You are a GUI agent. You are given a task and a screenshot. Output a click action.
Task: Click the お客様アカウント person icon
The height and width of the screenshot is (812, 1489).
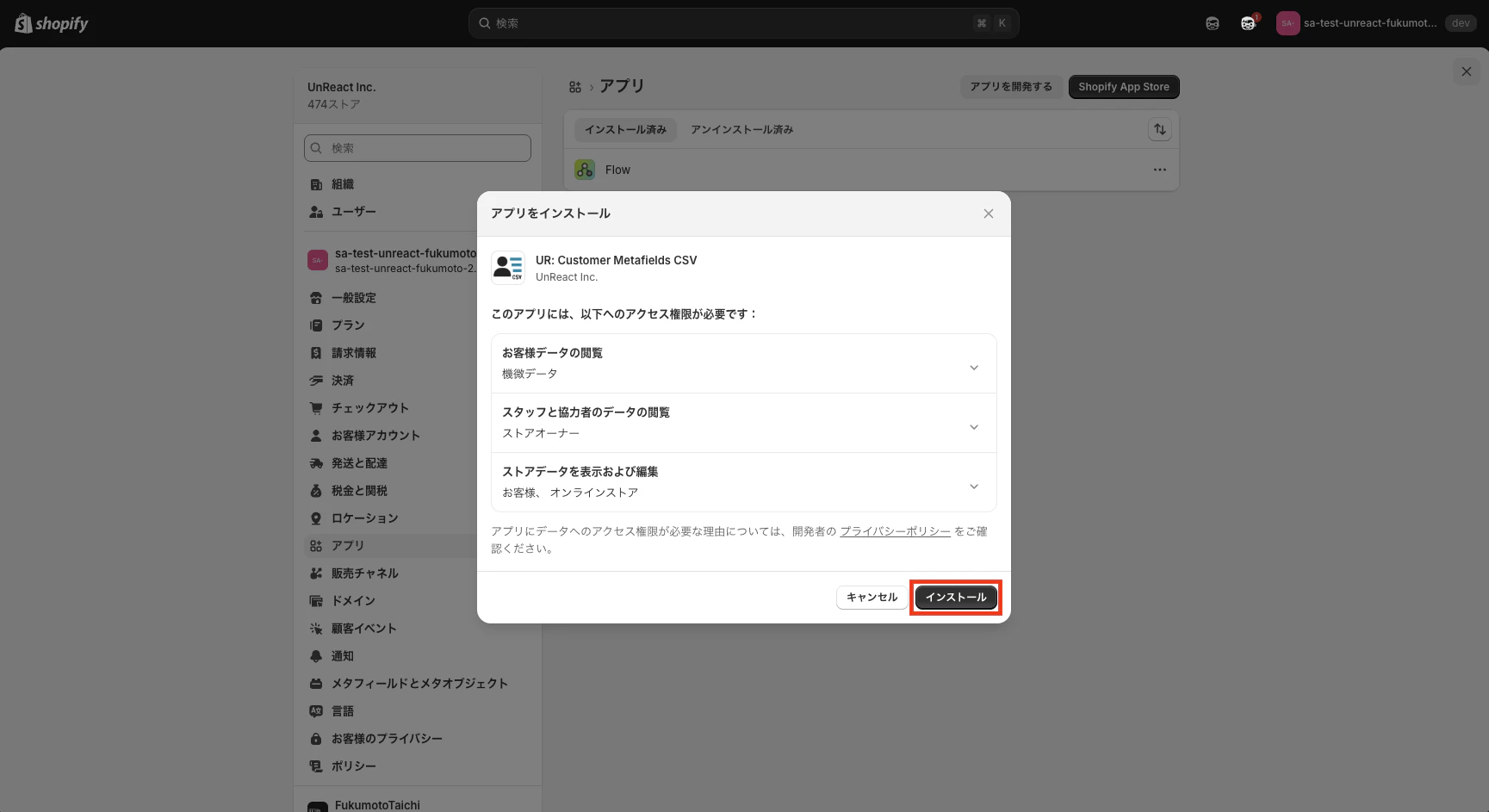(316, 436)
